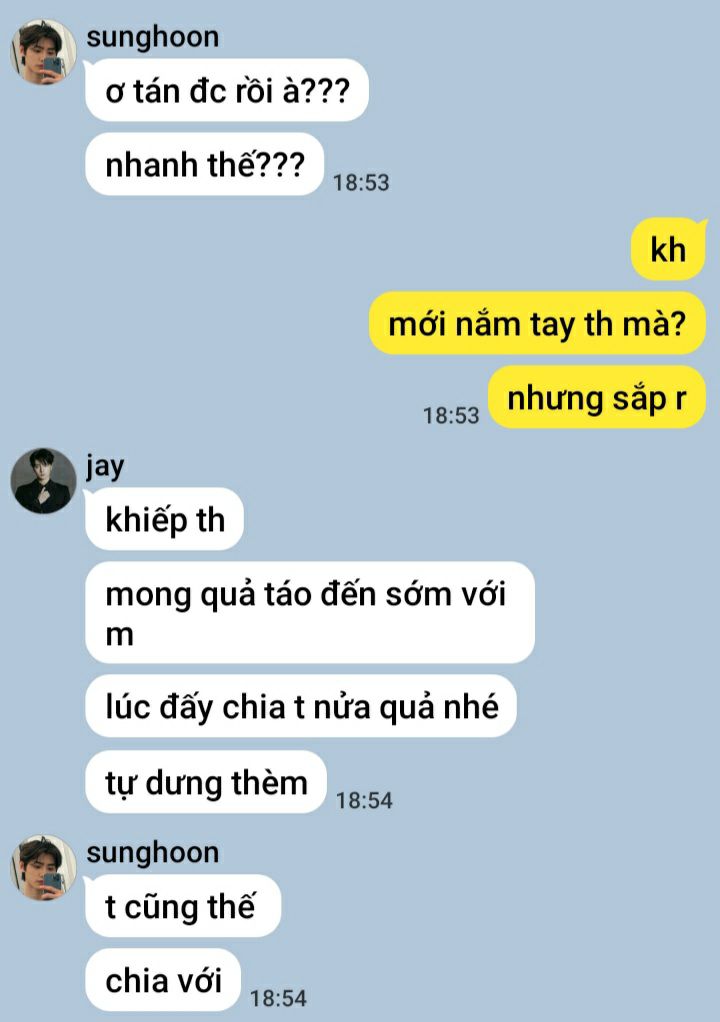Select jay's 'khiếp th' message
720x1022 pixels.
(165, 519)
